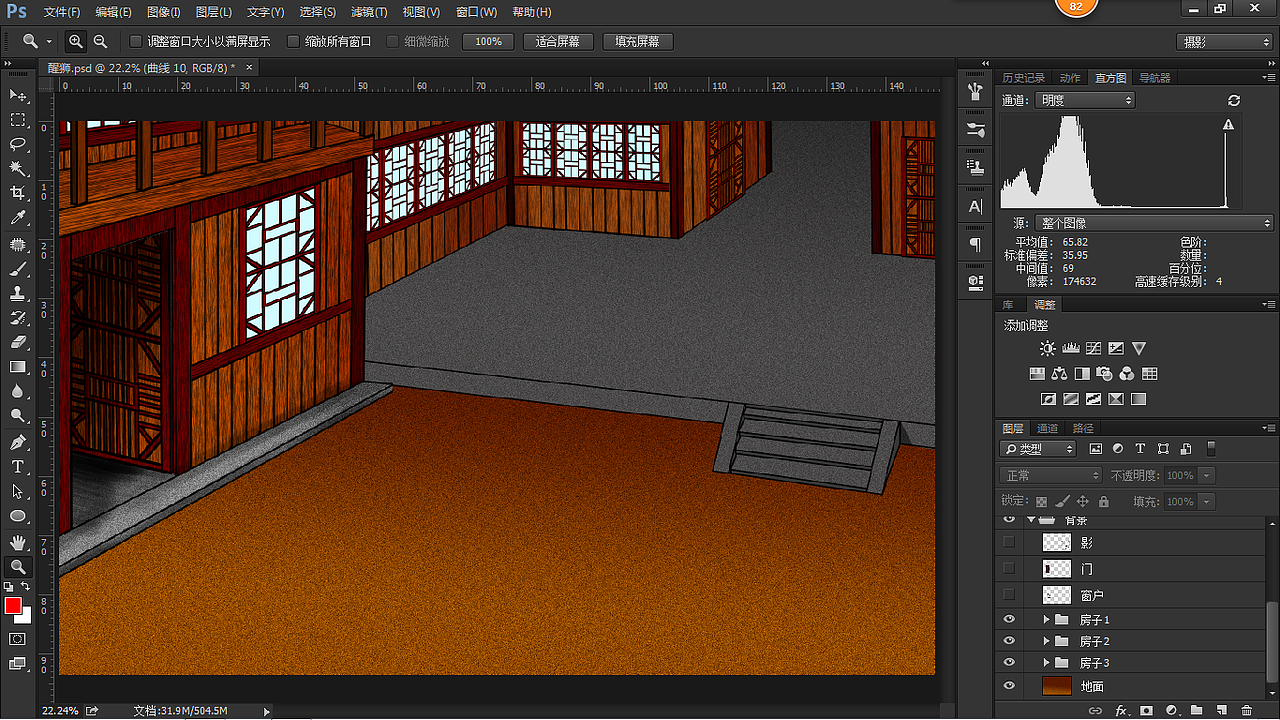1280x720 pixels.
Task: Add a Curves adjustment
Action: [x=1093, y=349]
